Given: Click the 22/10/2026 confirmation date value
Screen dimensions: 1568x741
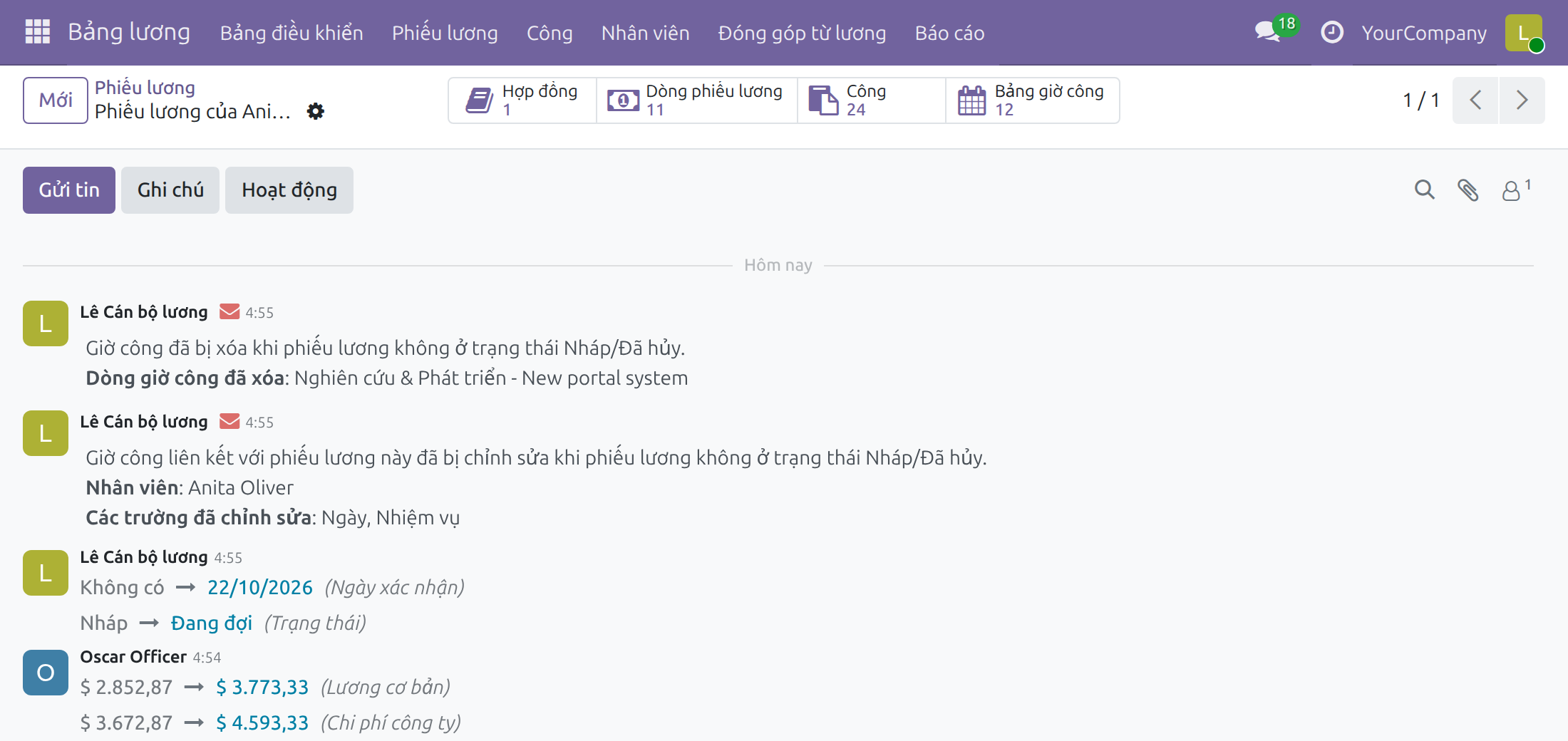Looking at the screenshot, I should [260, 587].
